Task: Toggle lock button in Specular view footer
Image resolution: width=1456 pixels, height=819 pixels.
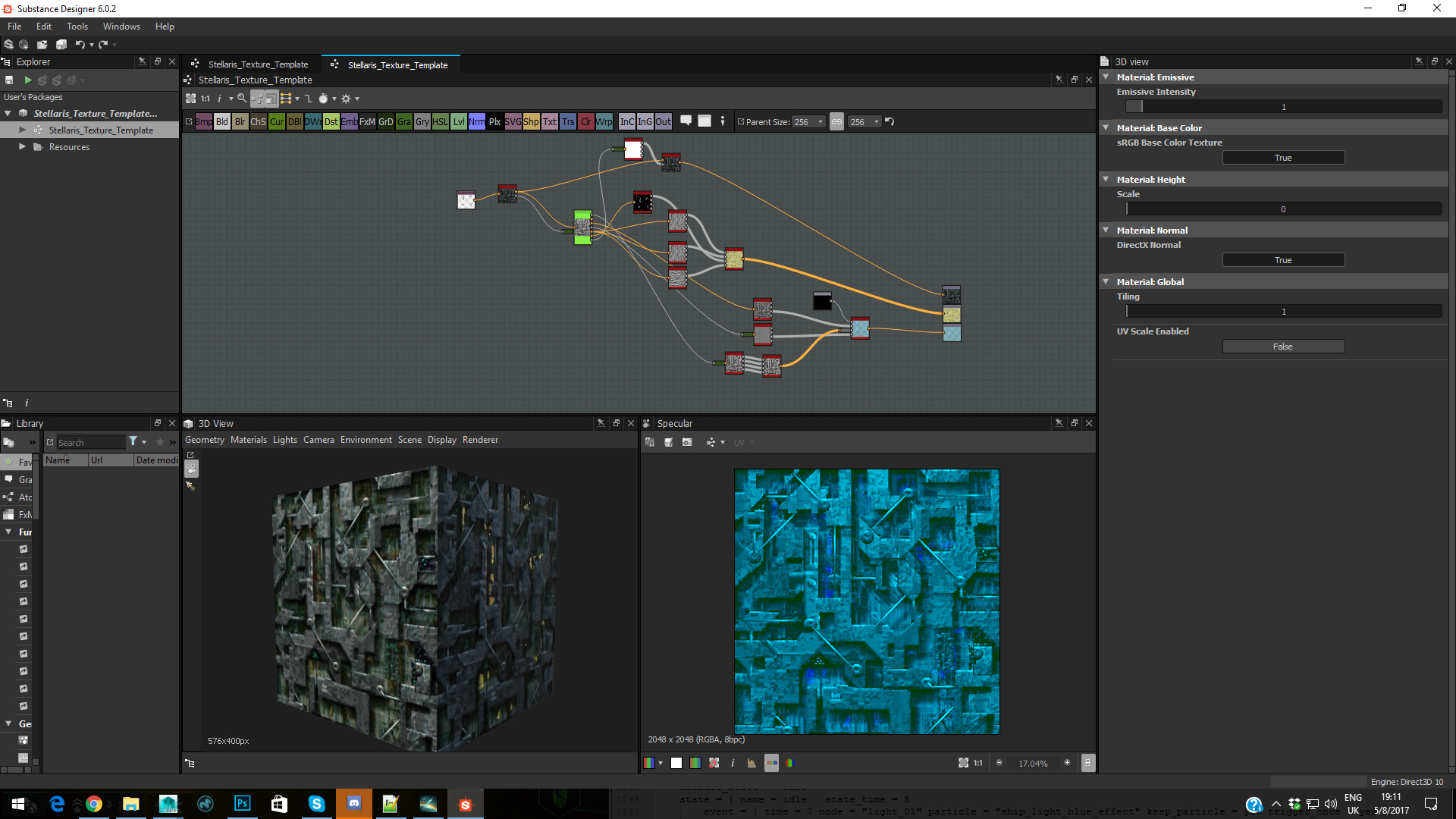Action: pyautogui.click(x=1087, y=763)
